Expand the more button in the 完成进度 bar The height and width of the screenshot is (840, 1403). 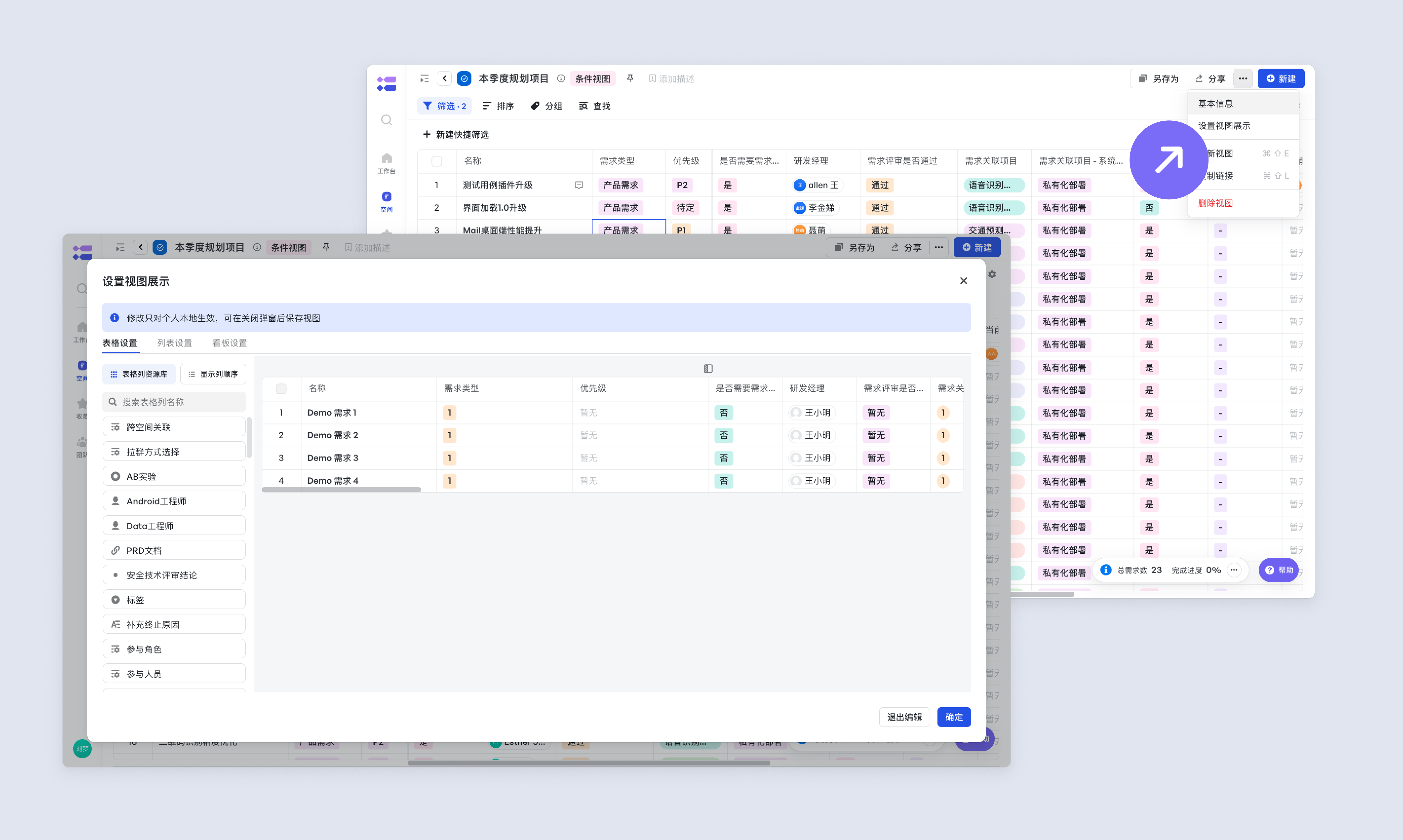1234,570
